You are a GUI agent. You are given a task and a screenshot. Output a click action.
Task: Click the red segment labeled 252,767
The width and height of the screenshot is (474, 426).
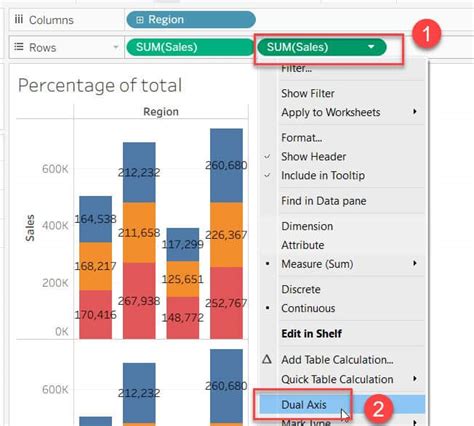[226, 303]
